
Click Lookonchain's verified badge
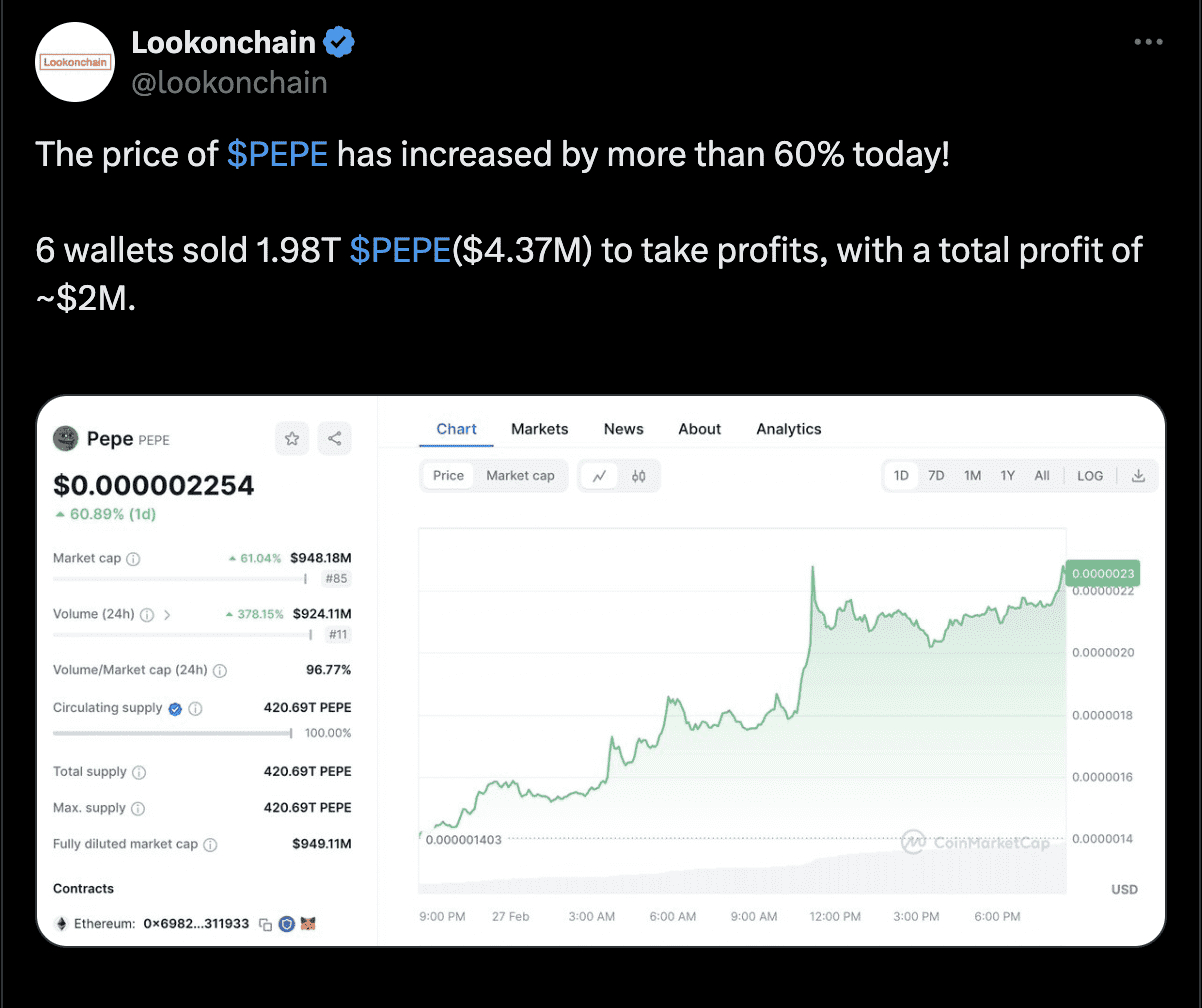pyautogui.click(x=339, y=42)
